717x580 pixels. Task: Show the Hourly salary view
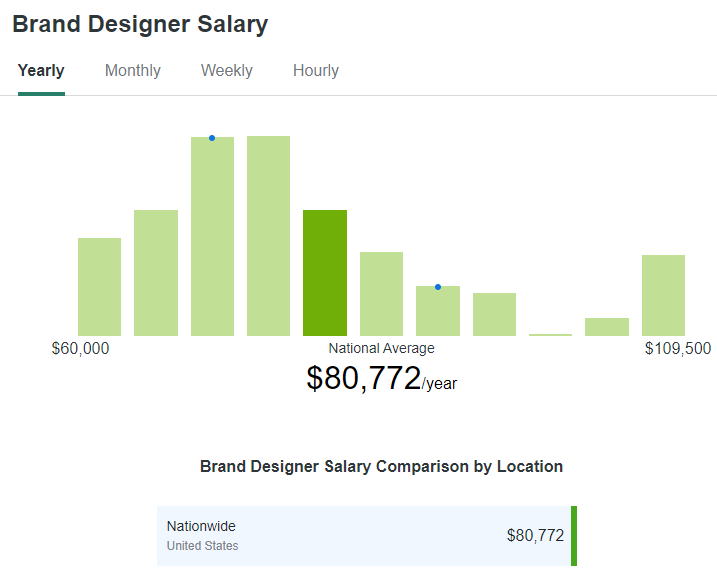point(316,71)
